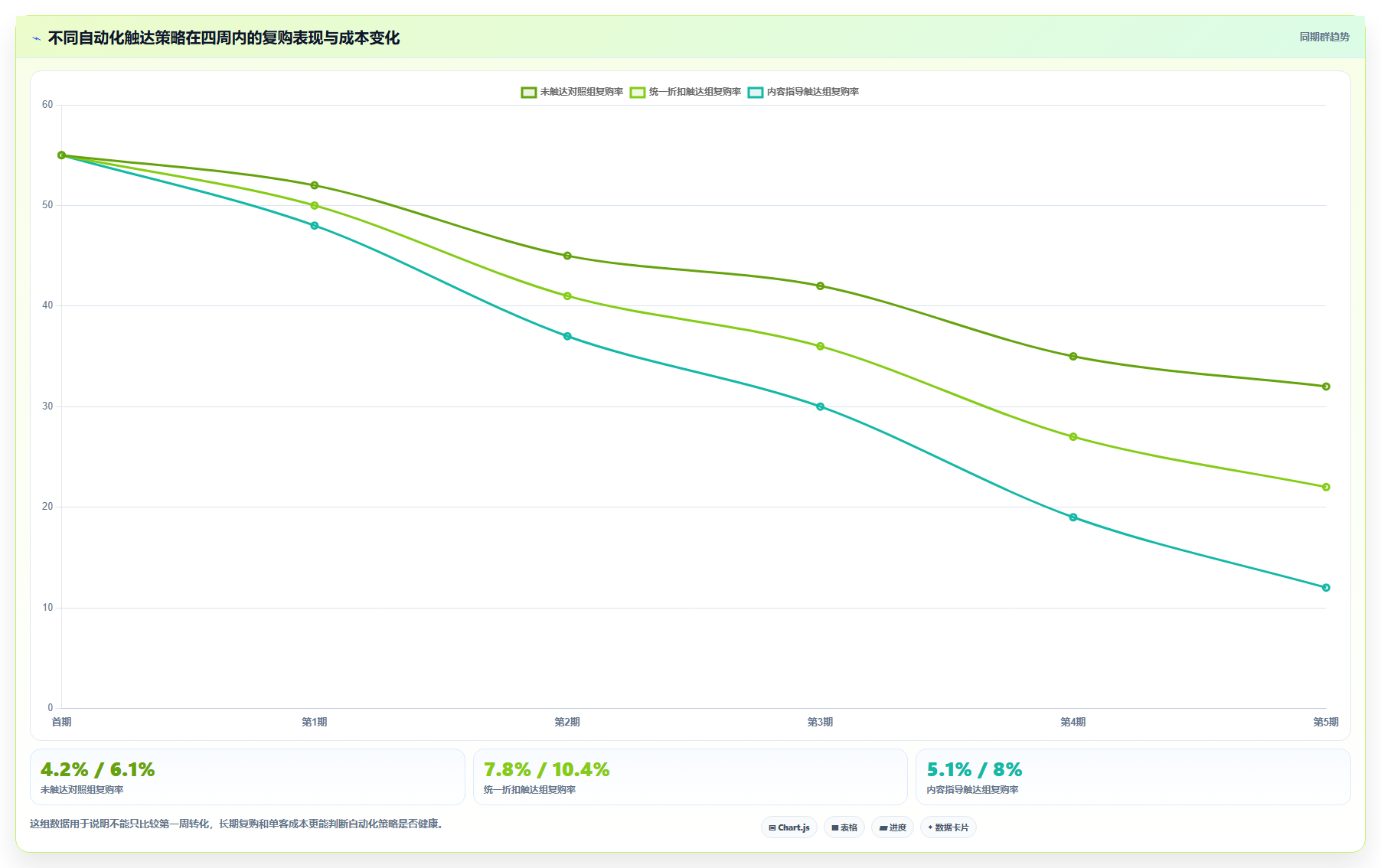Click the 内容指导触达组 data point at 第2期
This screenshot has height=868, width=1381.
(x=567, y=336)
